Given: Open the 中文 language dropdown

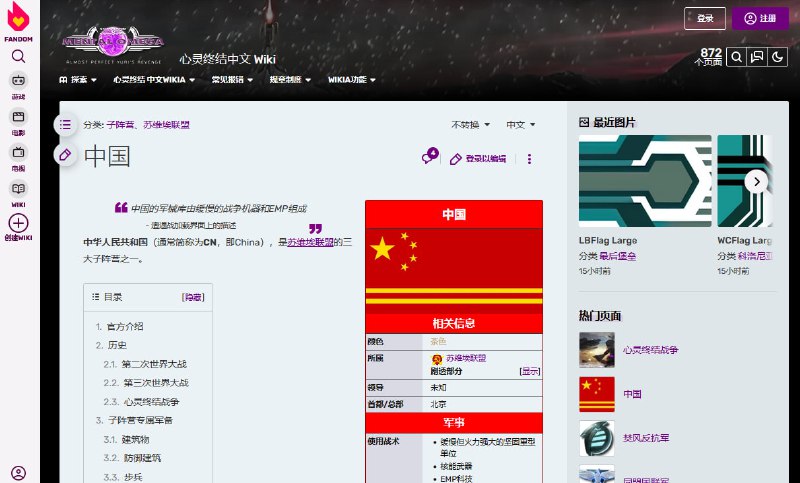Looking at the screenshot, I should pyautogui.click(x=520, y=124).
